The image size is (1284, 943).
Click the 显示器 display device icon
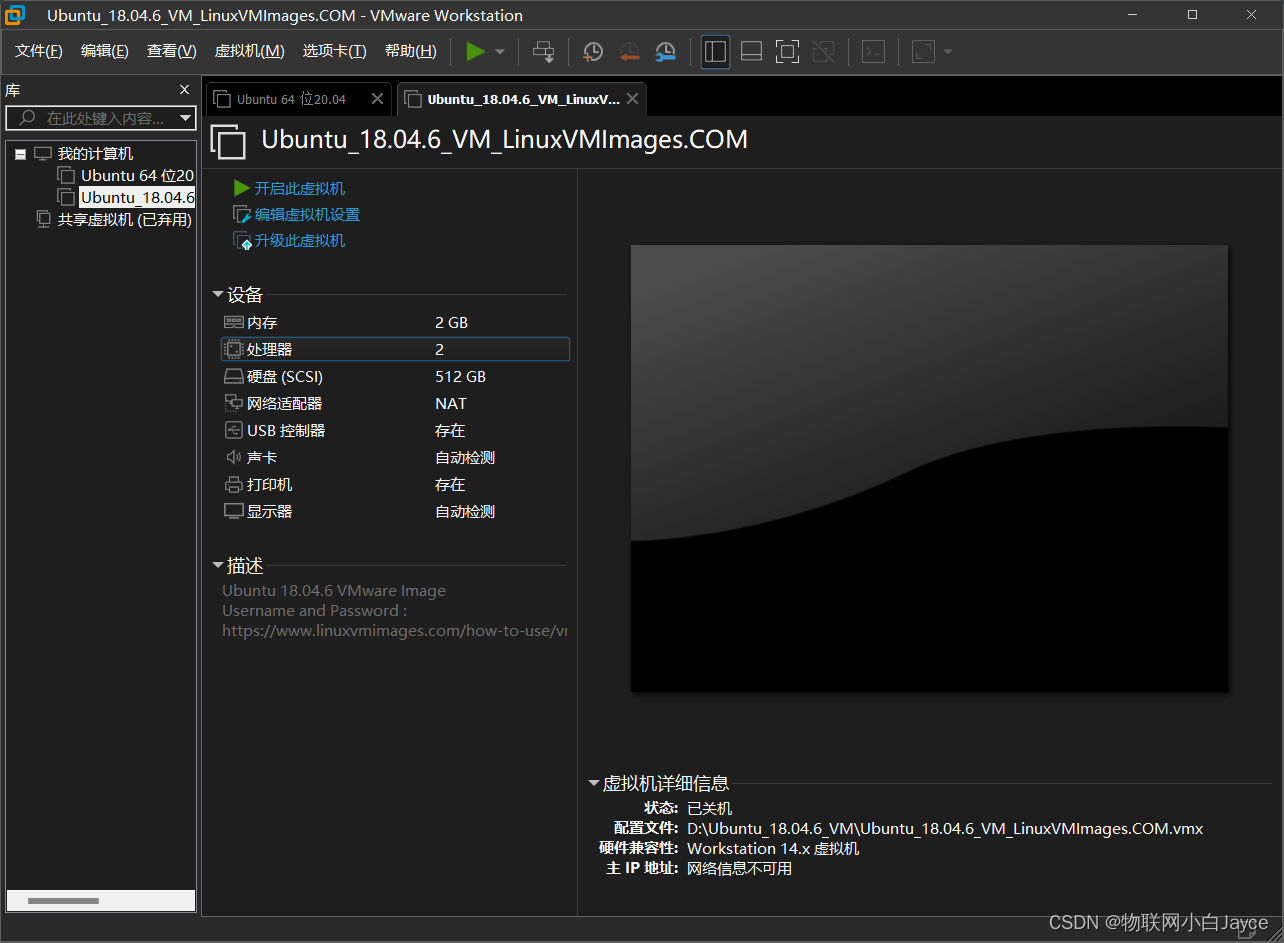coord(233,511)
